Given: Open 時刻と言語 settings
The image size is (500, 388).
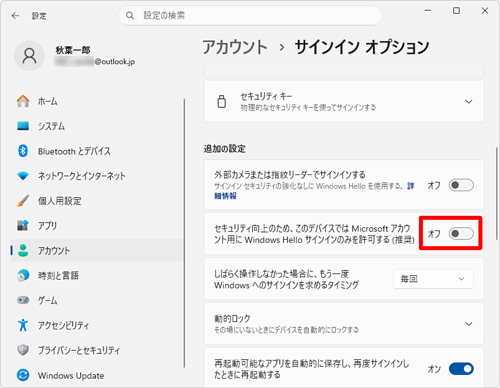Looking at the screenshot, I should pyautogui.click(x=97, y=275).
